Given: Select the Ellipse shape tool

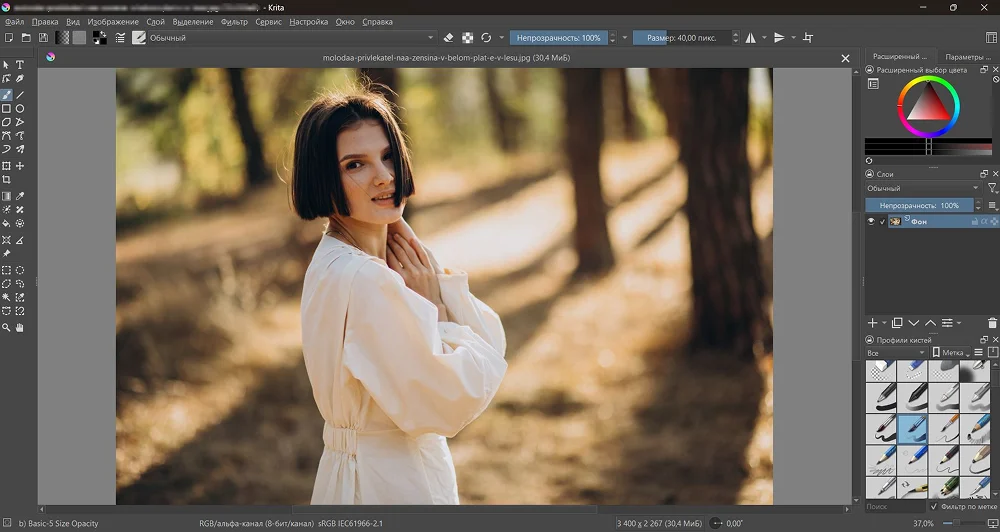Looking at the screenshot, I should 20,108.
